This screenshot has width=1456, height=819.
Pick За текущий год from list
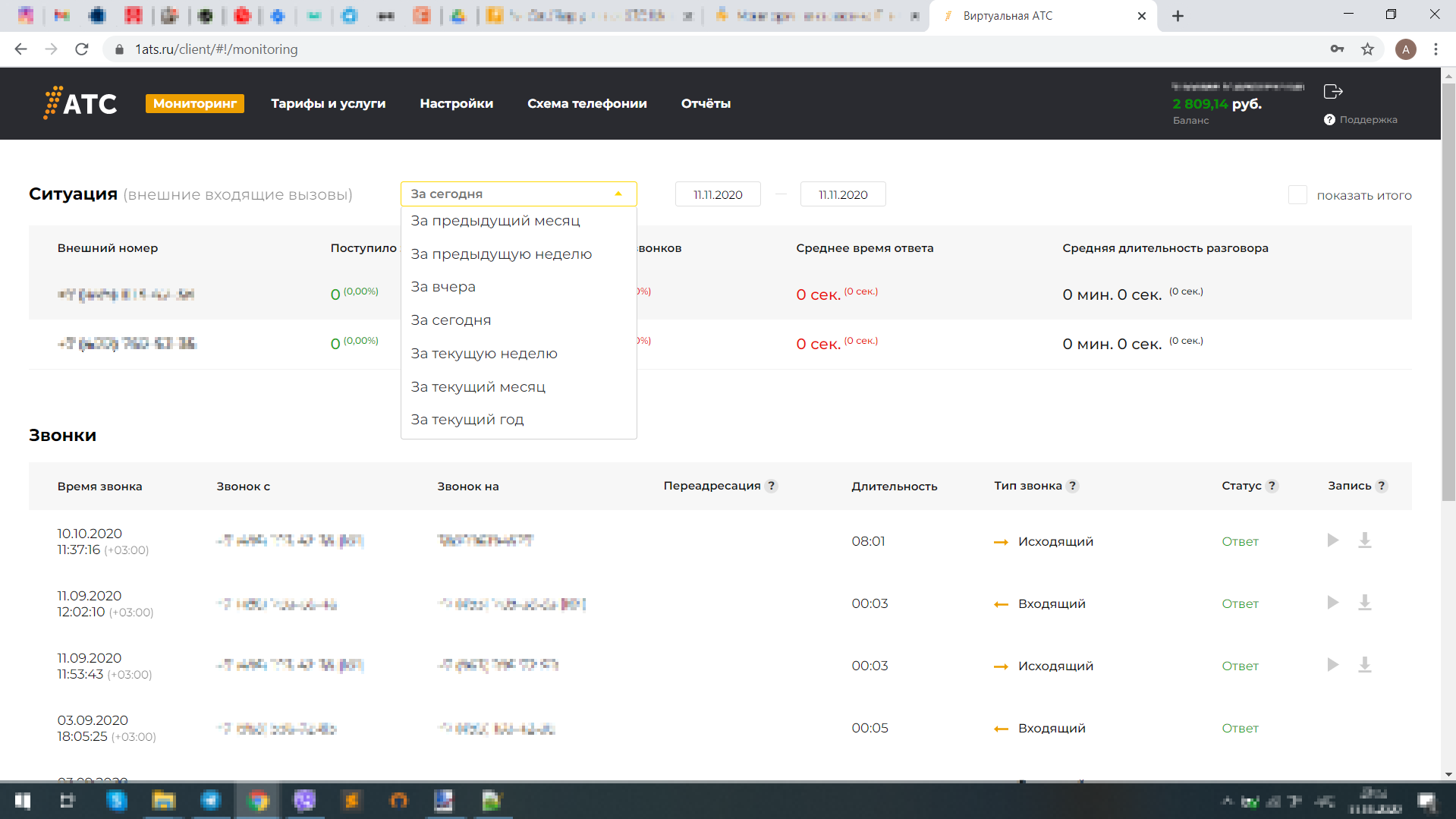point(467,420)
